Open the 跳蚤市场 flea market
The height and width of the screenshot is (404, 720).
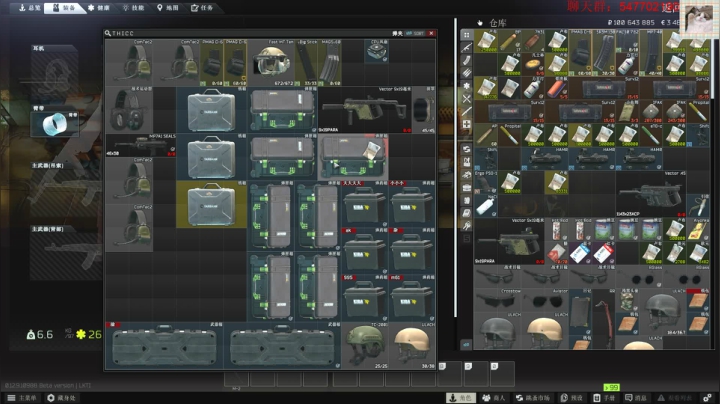point(533,398)
